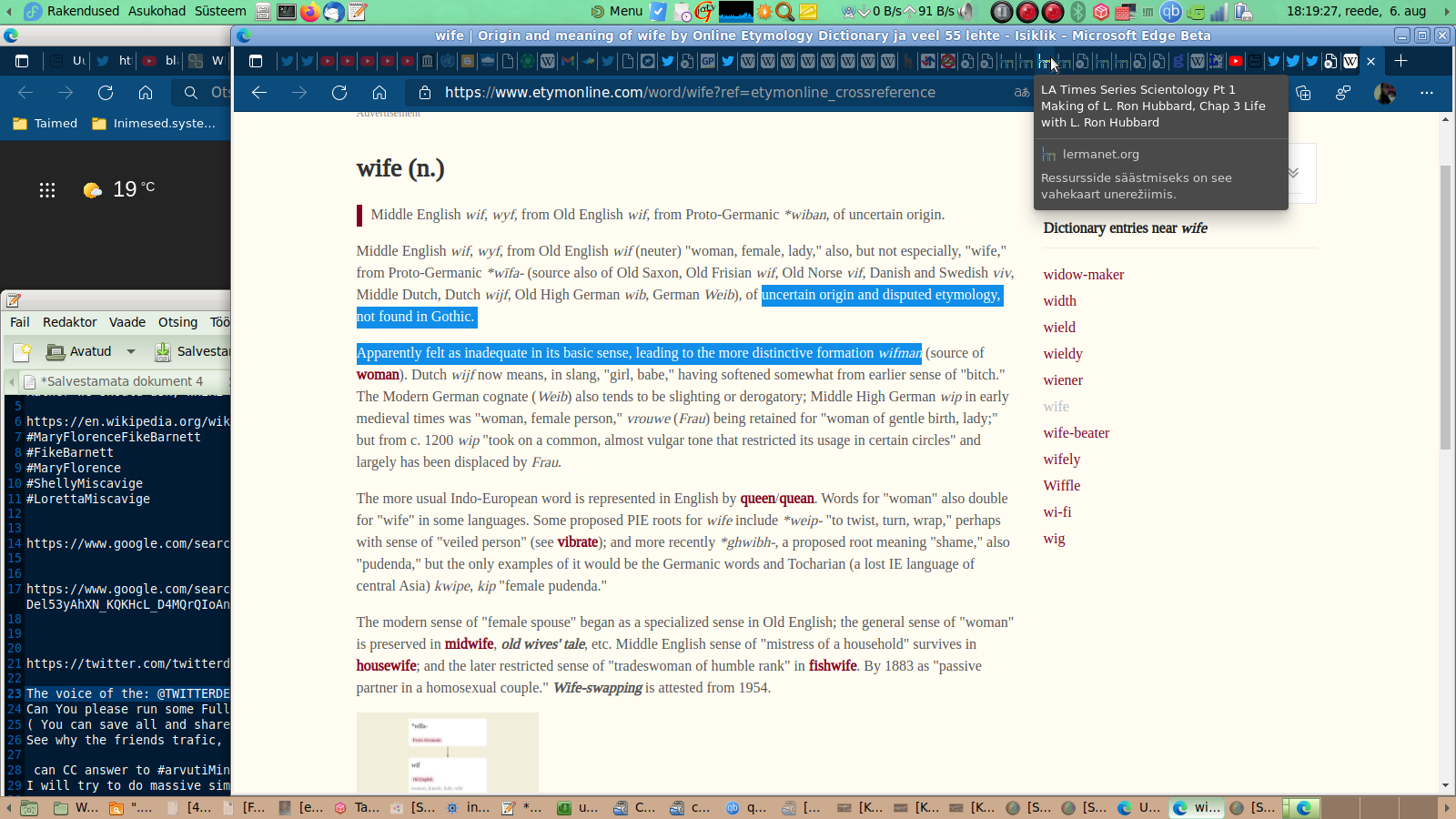Launch Thunderbird from the top panel
The width and height of the screenshot is (1456, 819).
pyautogui.click(x=334, y=12)
